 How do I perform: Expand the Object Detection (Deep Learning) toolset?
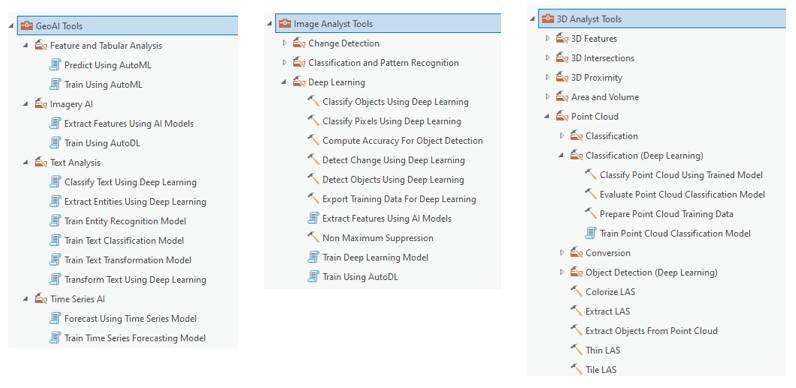(x=561, y=272)
